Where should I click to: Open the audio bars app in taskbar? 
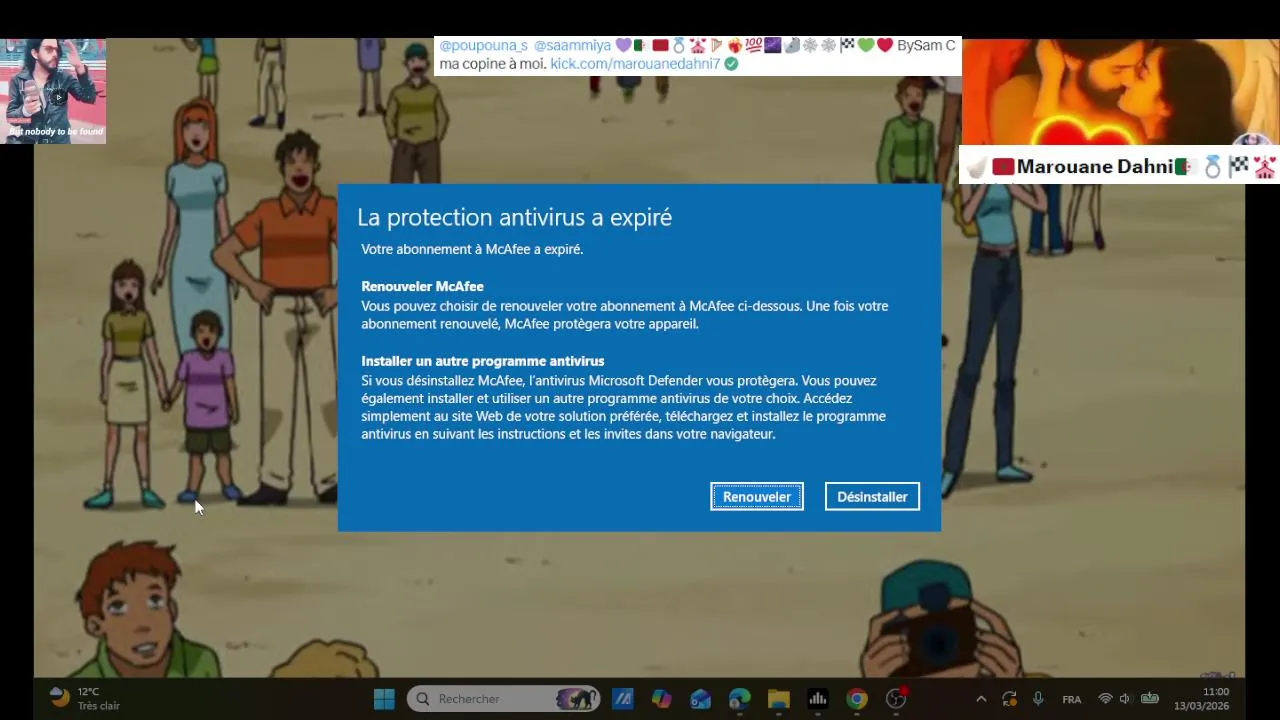click(817, 699)
